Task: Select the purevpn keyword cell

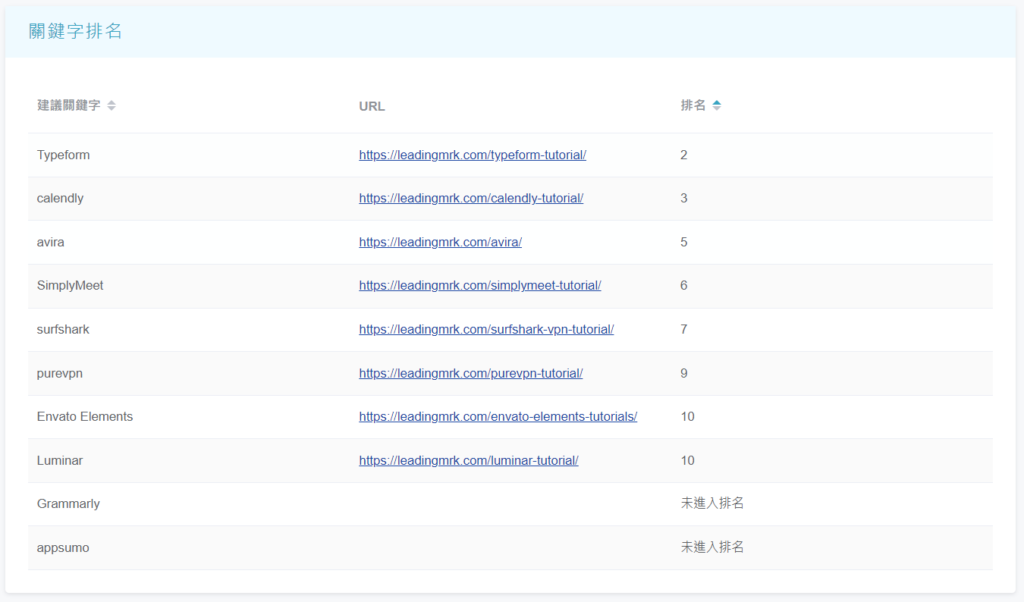Action: (59, 373)
